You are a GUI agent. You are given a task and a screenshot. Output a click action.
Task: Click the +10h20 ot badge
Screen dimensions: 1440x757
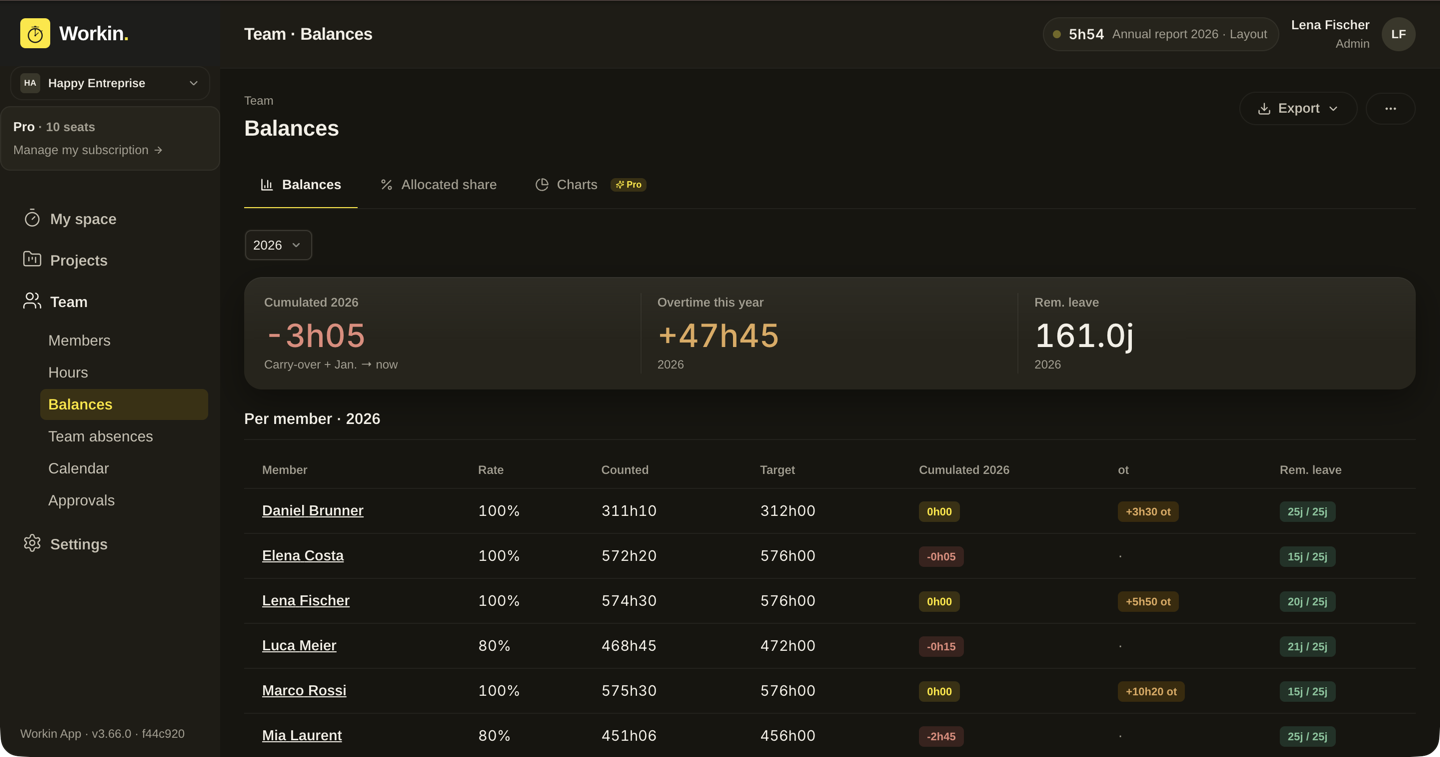pos(1151,692)
